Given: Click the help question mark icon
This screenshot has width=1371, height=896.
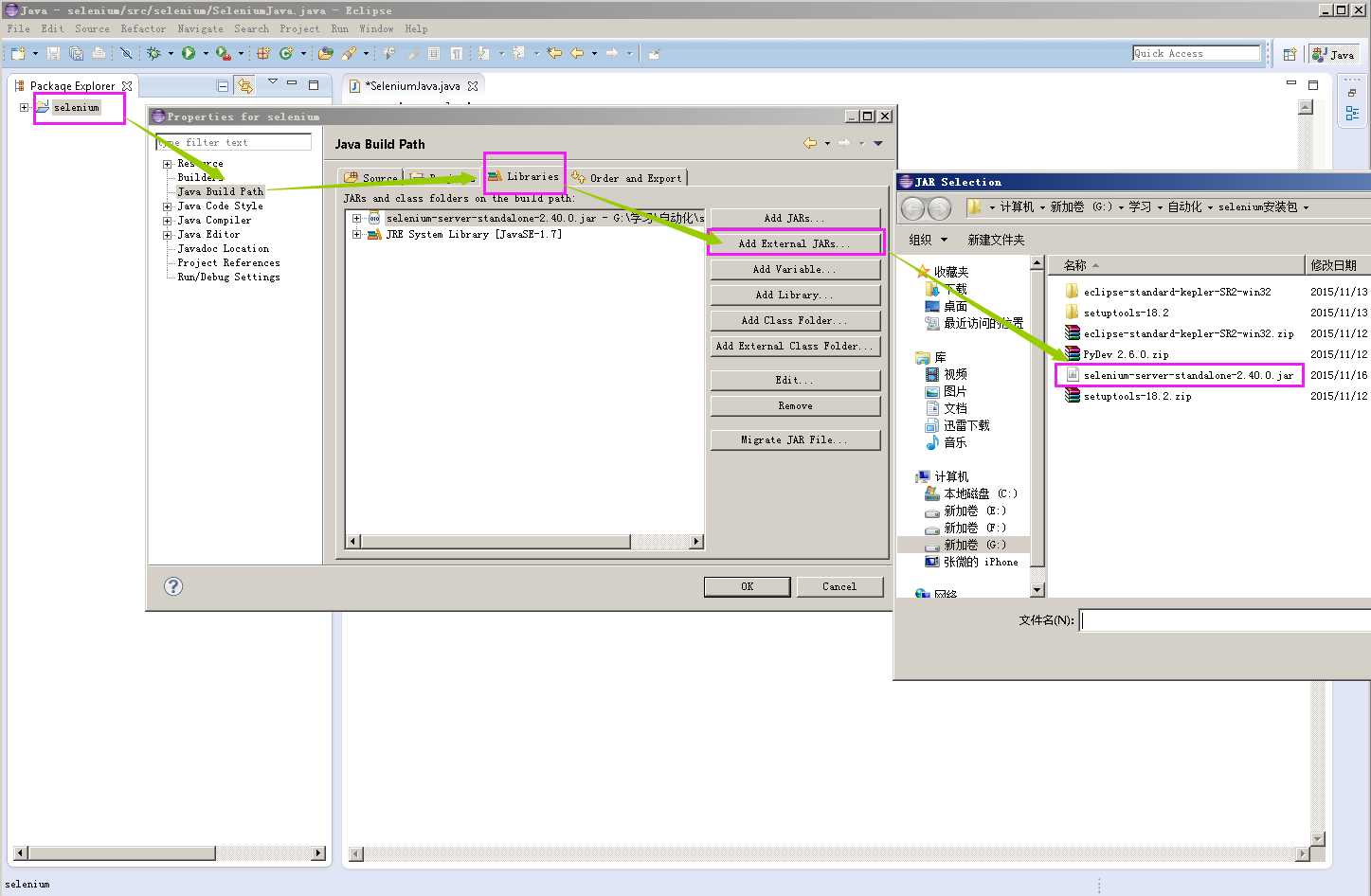Looking at the screenshot, I should (173, 586).
